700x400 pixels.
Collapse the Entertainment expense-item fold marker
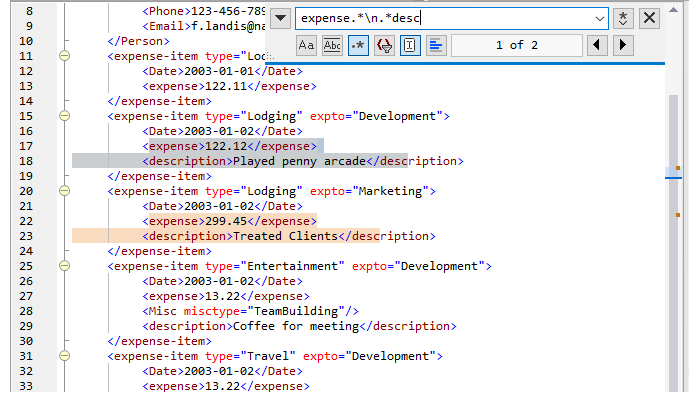pos(64,266)
